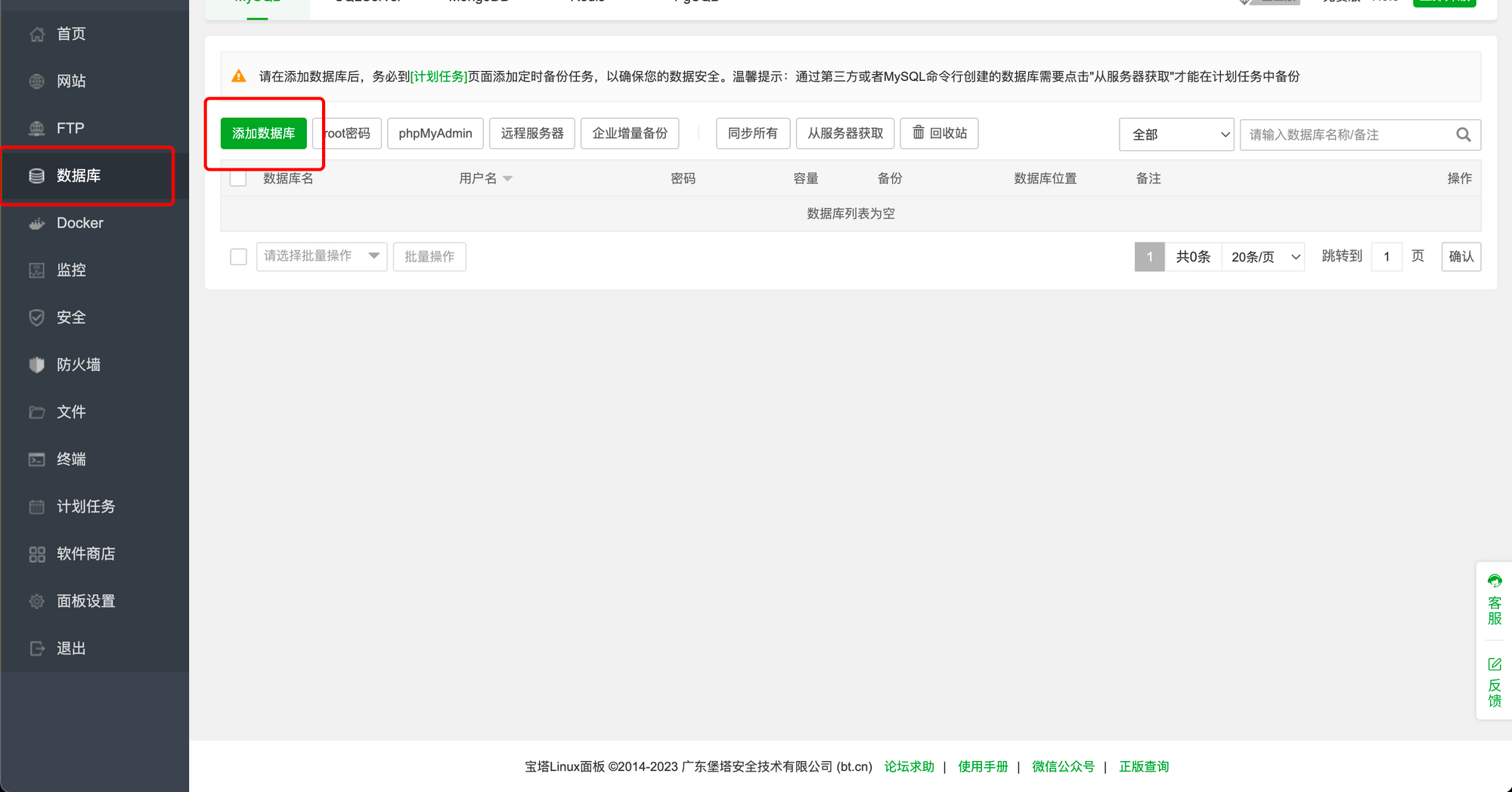This screenshot has width=1512, height=792.
Task: Click the 数据库列表为空 empty message
Action: [x=850, y=214]
